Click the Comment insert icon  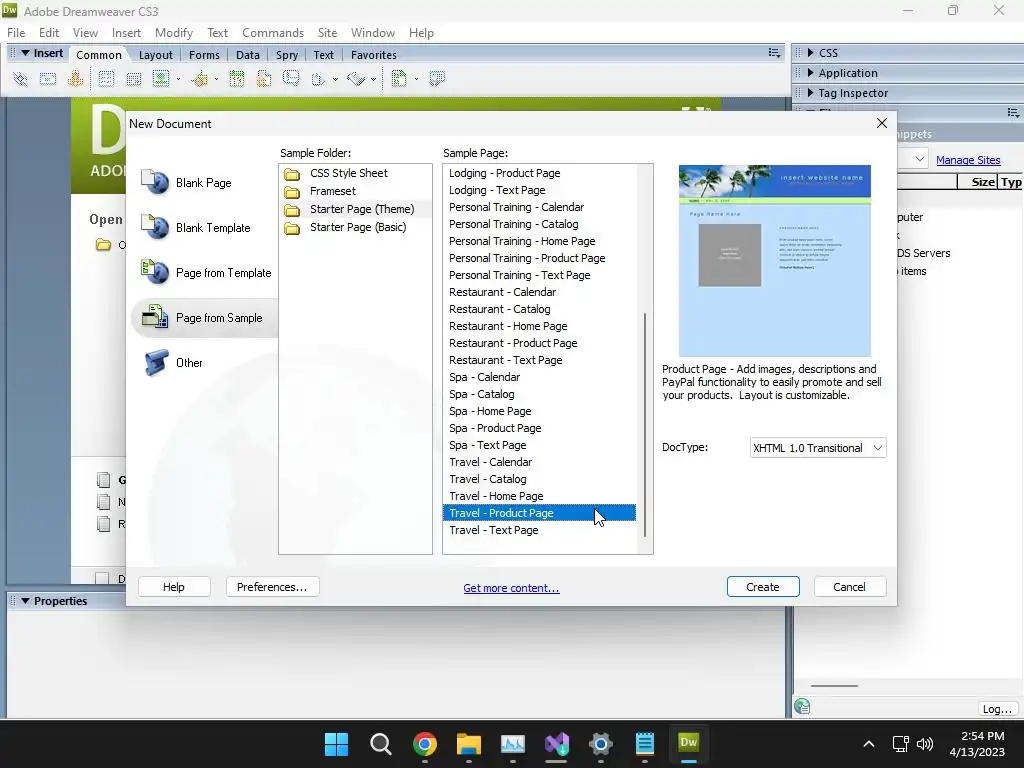coord(291,79)
